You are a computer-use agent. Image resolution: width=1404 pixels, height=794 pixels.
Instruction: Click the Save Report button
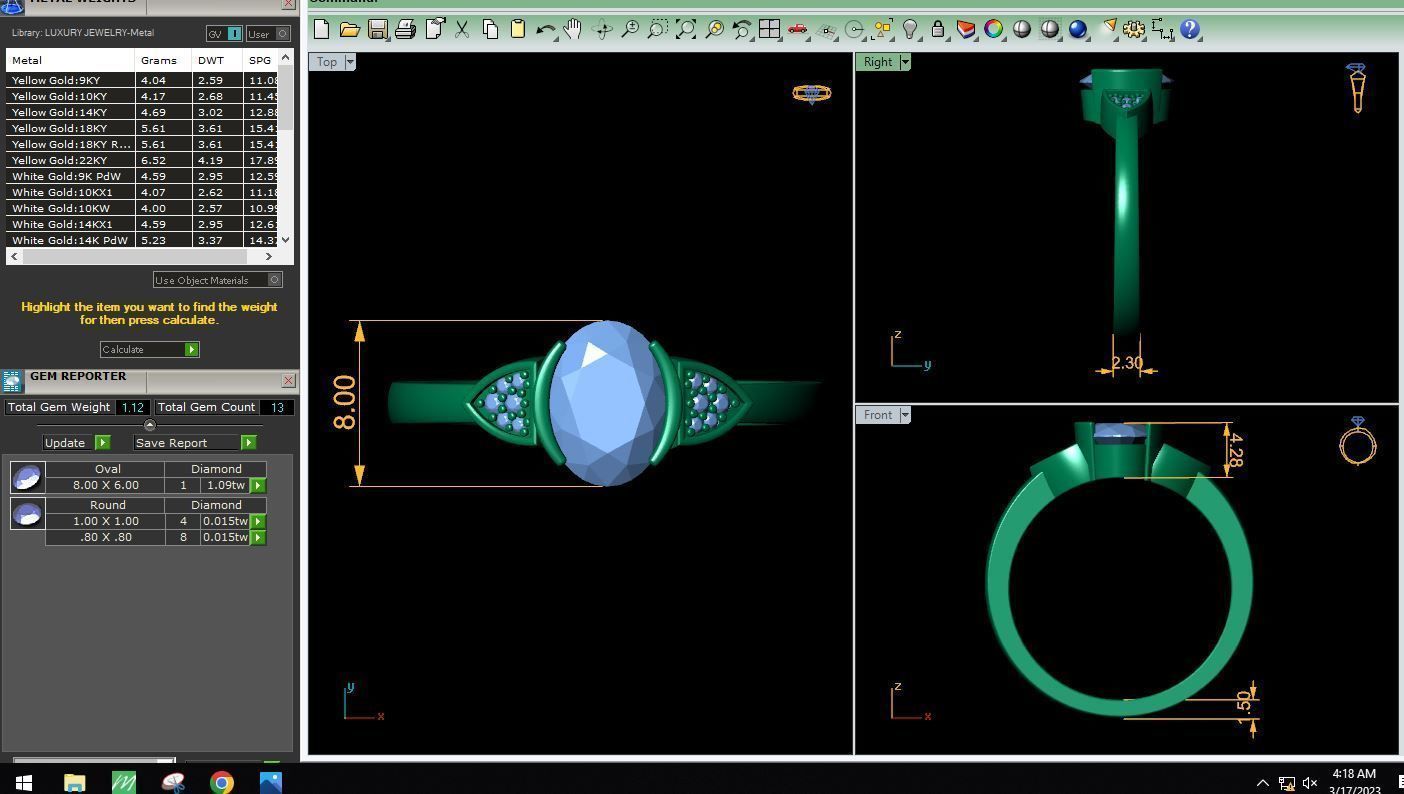(195, 443)
